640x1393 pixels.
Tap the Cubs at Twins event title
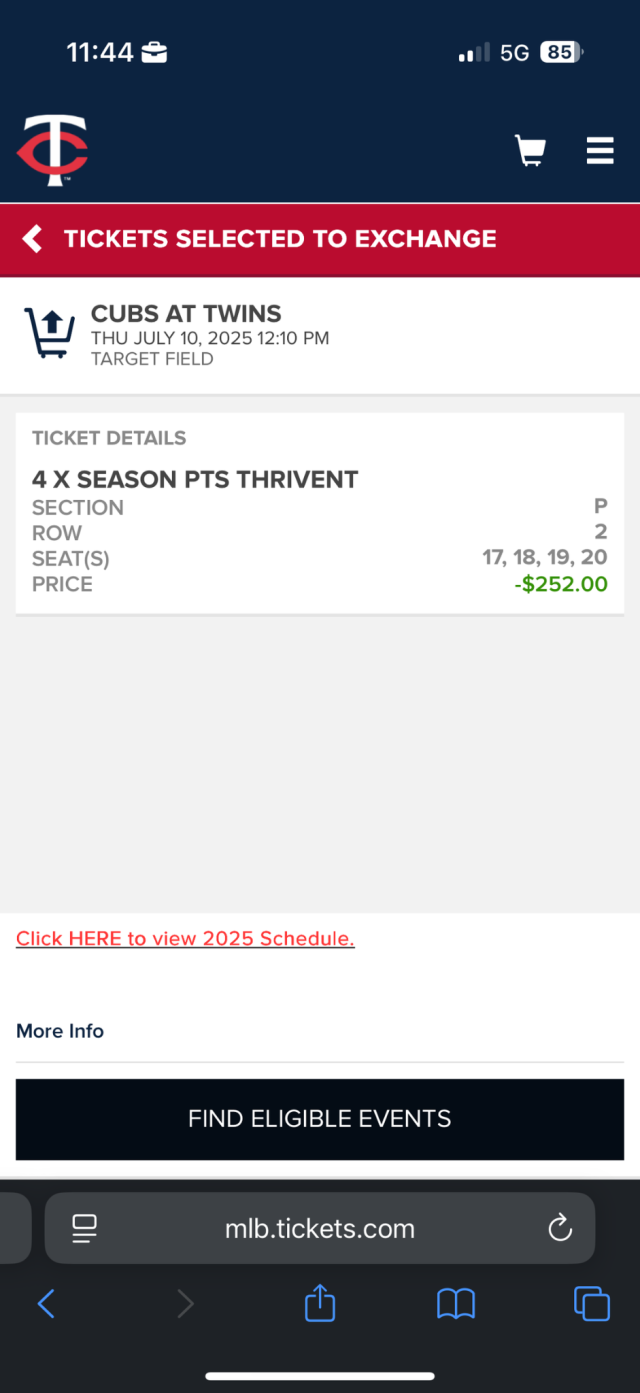pos(186,314)
